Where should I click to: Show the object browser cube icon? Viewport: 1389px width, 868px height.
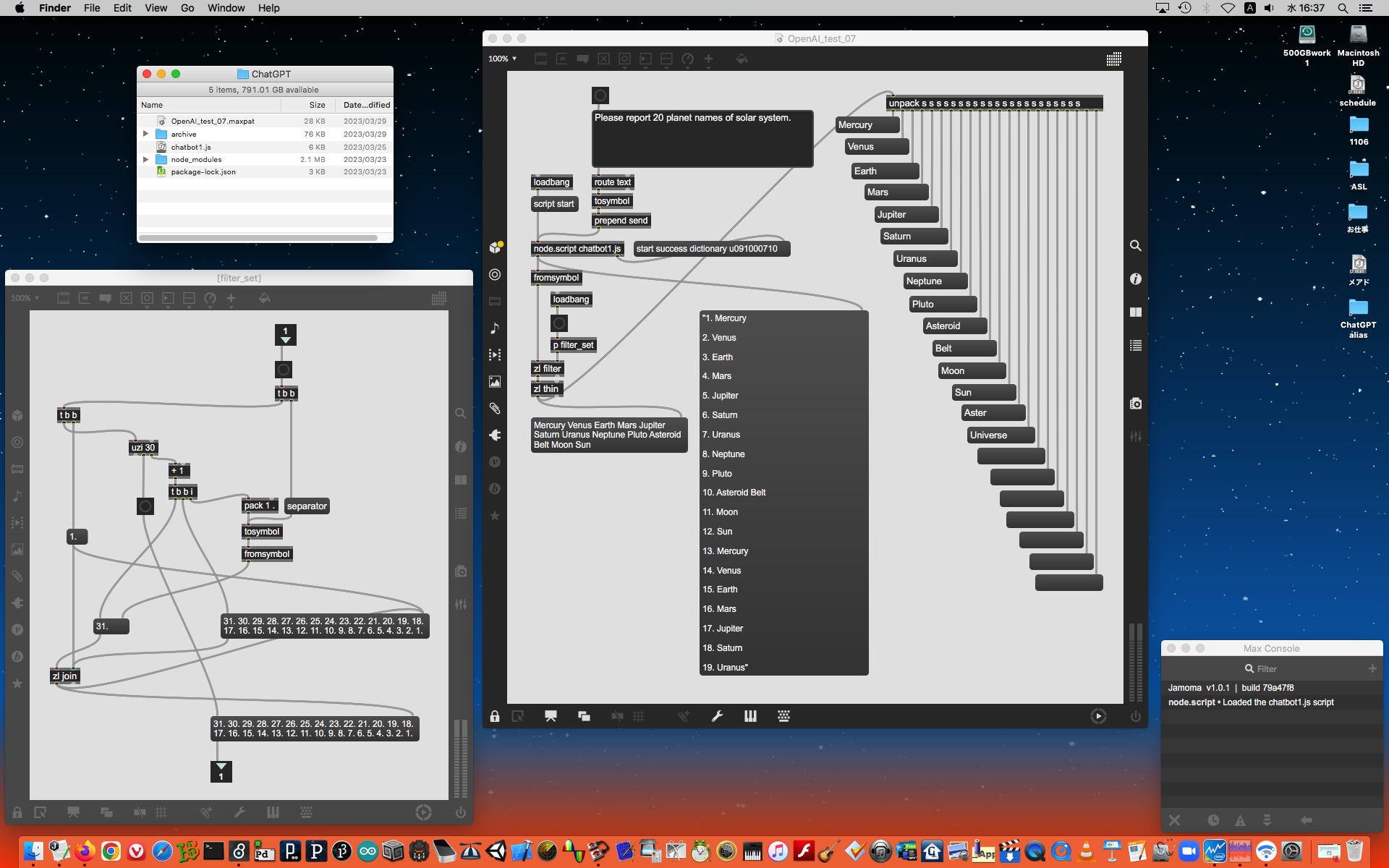[495, 248]
